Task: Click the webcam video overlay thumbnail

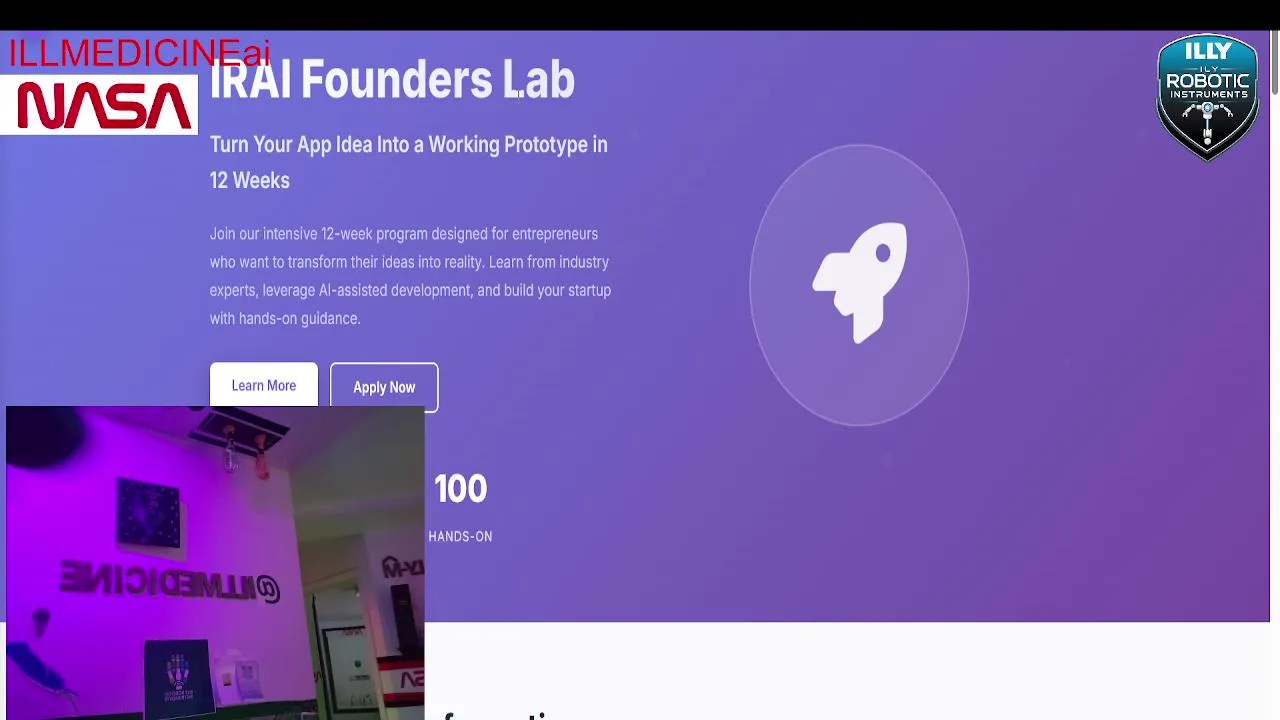Action: [215, 562]
